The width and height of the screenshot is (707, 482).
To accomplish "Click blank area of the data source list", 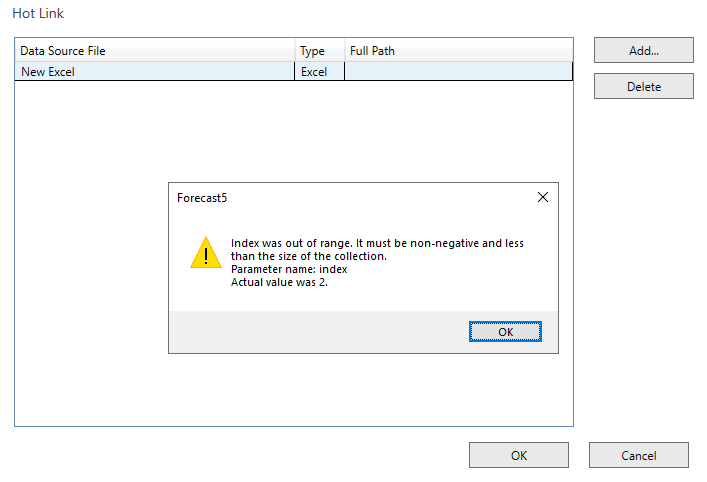I will coord(90,252).
